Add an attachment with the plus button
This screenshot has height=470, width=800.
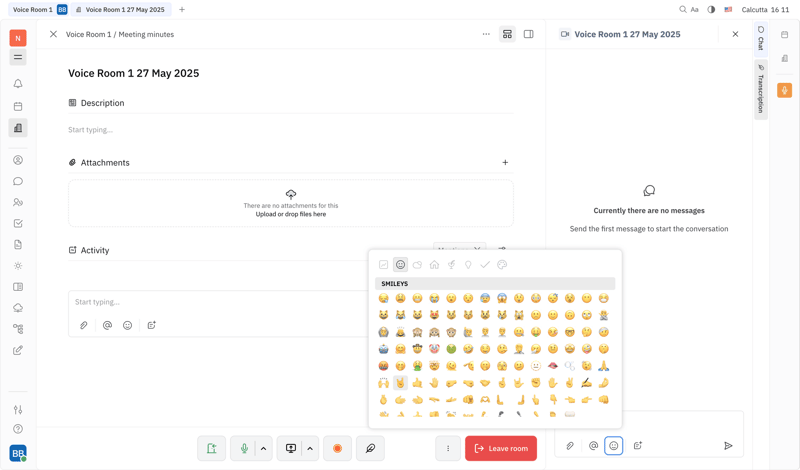505,162
